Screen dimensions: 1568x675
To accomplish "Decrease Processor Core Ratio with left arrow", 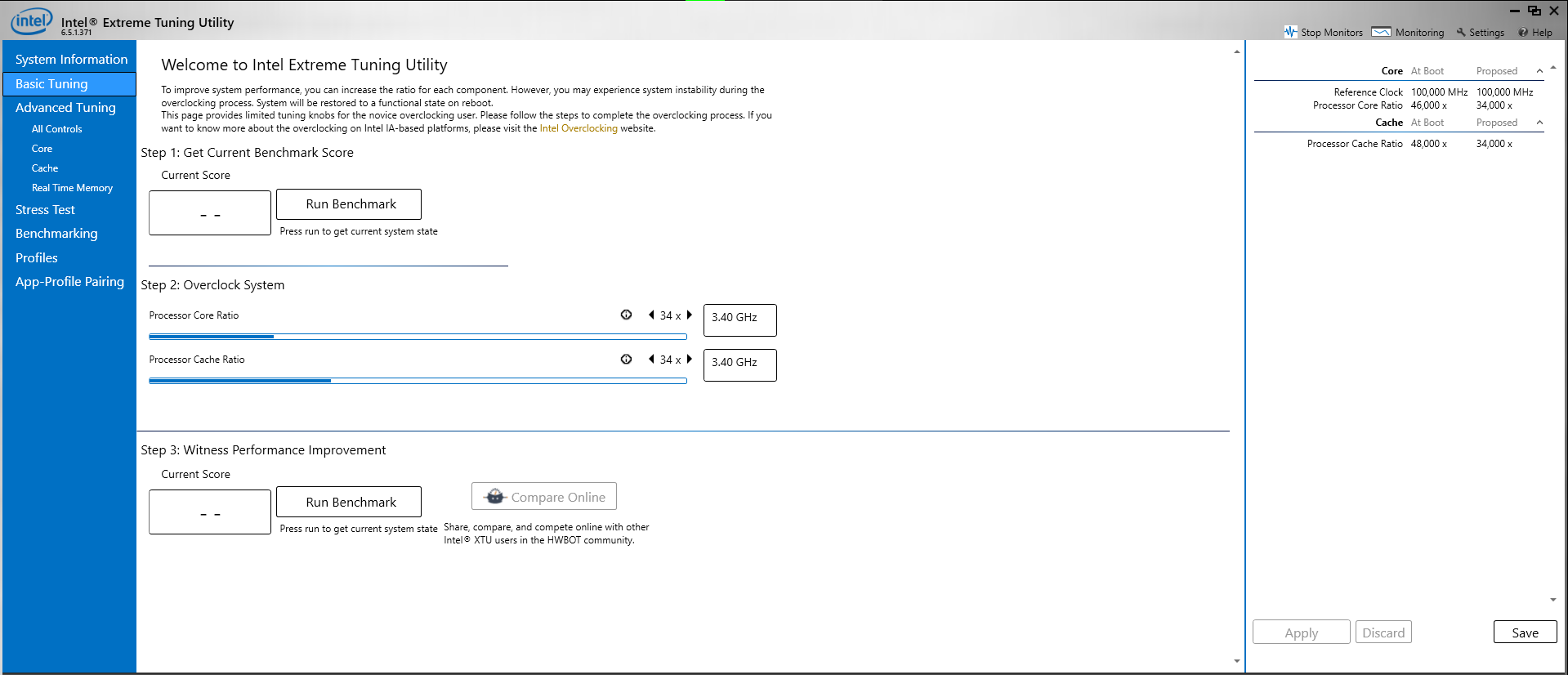I will pos(651,315).
